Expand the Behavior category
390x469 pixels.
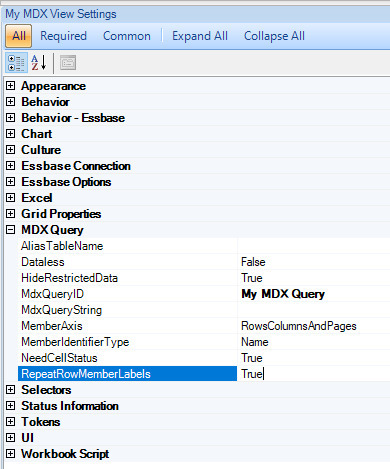pyautogui.click(x=11, y=102)
